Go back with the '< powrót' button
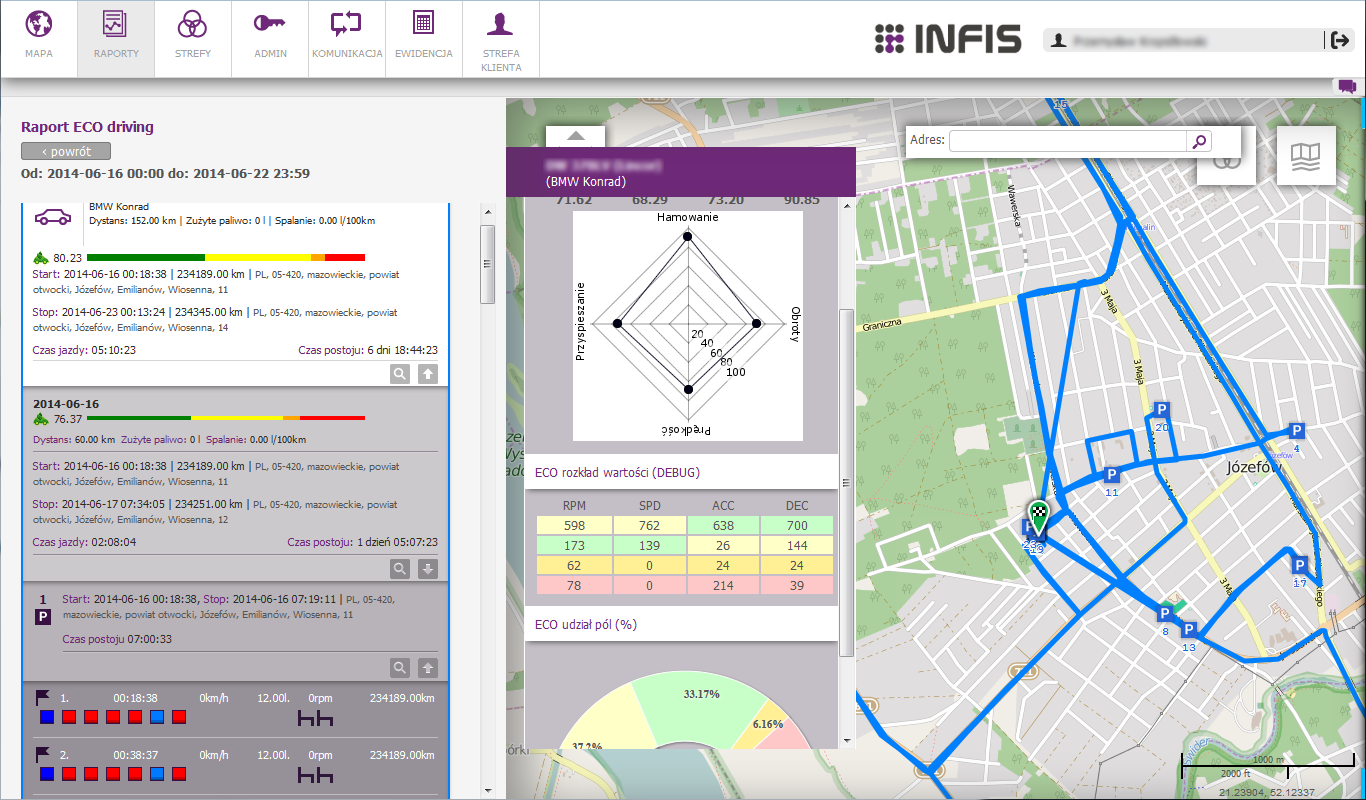1366x800 pixels. tap(66, 151)
